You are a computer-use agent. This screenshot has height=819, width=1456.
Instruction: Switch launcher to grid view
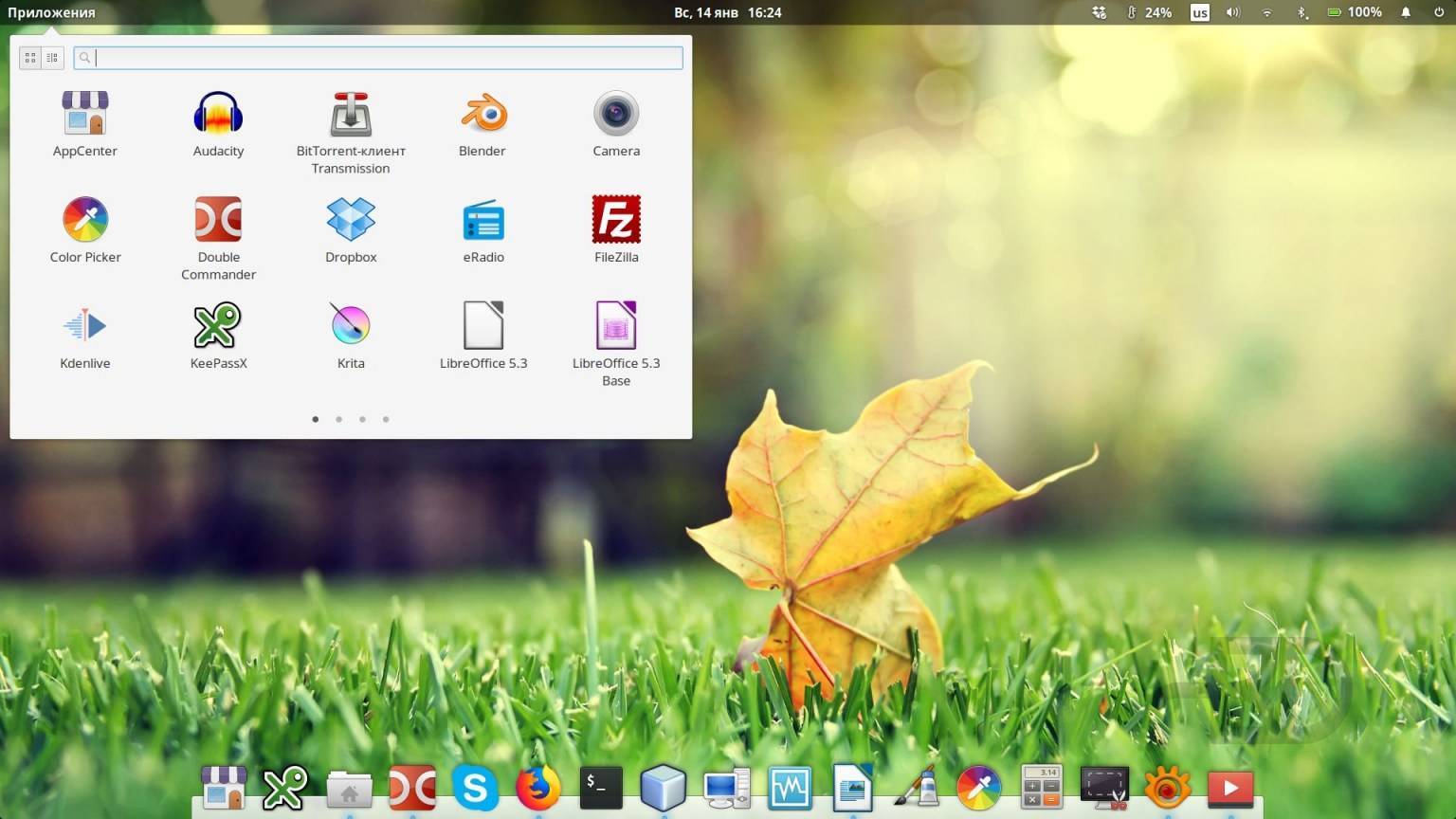click(30, 58)
